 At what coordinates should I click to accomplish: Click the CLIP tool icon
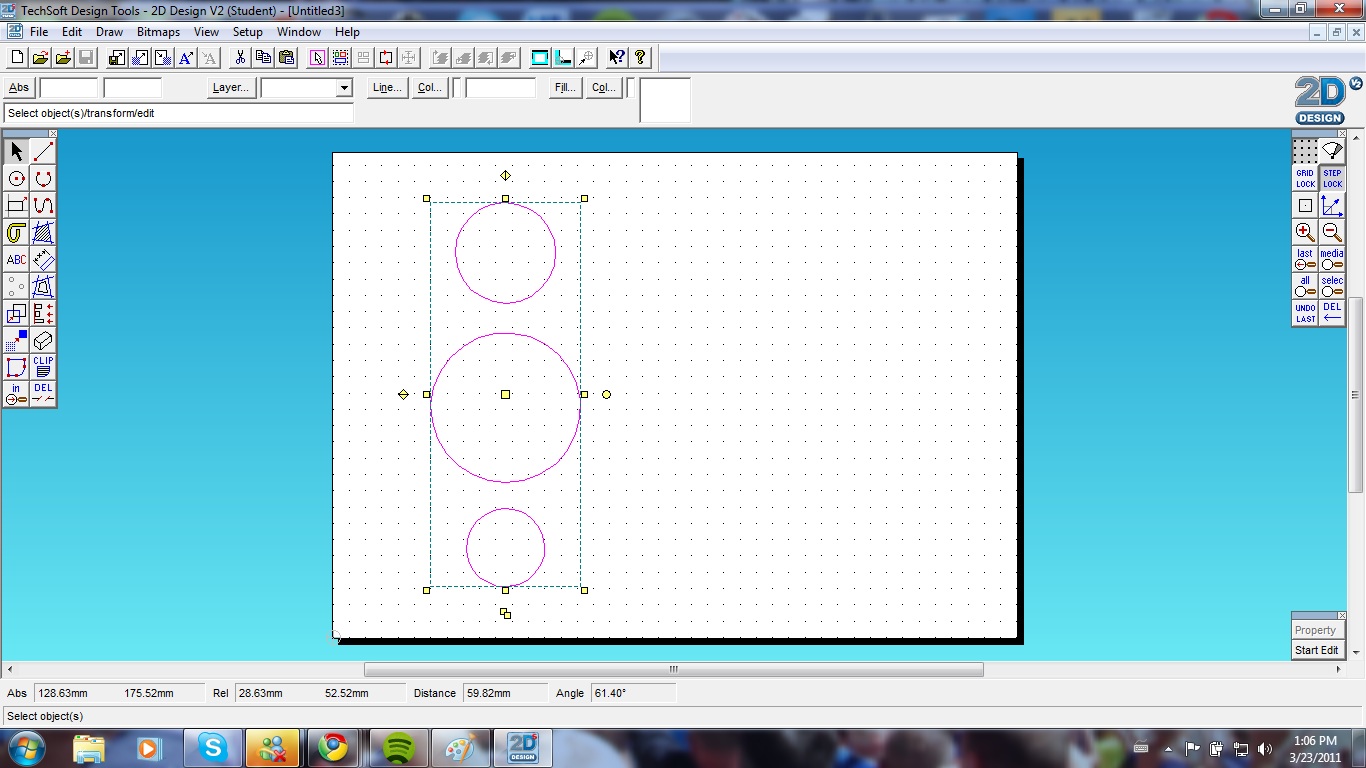43,367
